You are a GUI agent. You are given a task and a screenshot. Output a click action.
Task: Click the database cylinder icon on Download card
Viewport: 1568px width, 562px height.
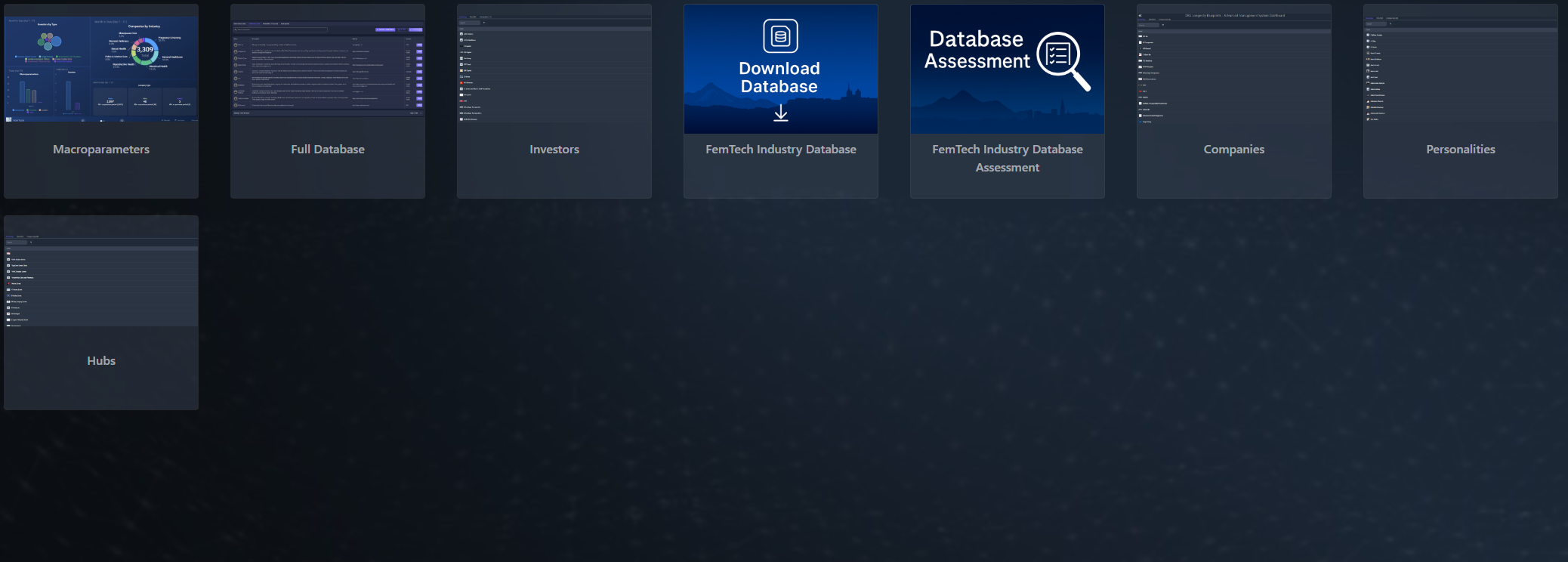coord(780,36)
